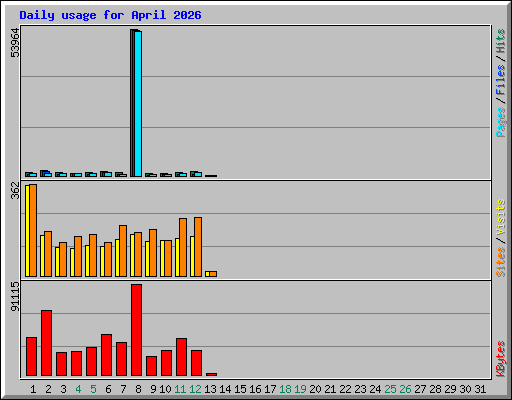The width and height of the screenshot is (512, 400).
Task: Click the day 11 green axis label
Action: pyautogui.click(x=180, y=389)
